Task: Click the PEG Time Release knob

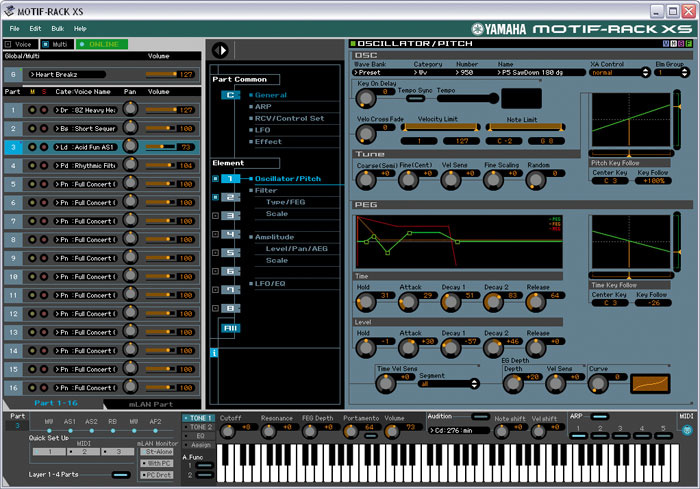Action: pos(535,302)
